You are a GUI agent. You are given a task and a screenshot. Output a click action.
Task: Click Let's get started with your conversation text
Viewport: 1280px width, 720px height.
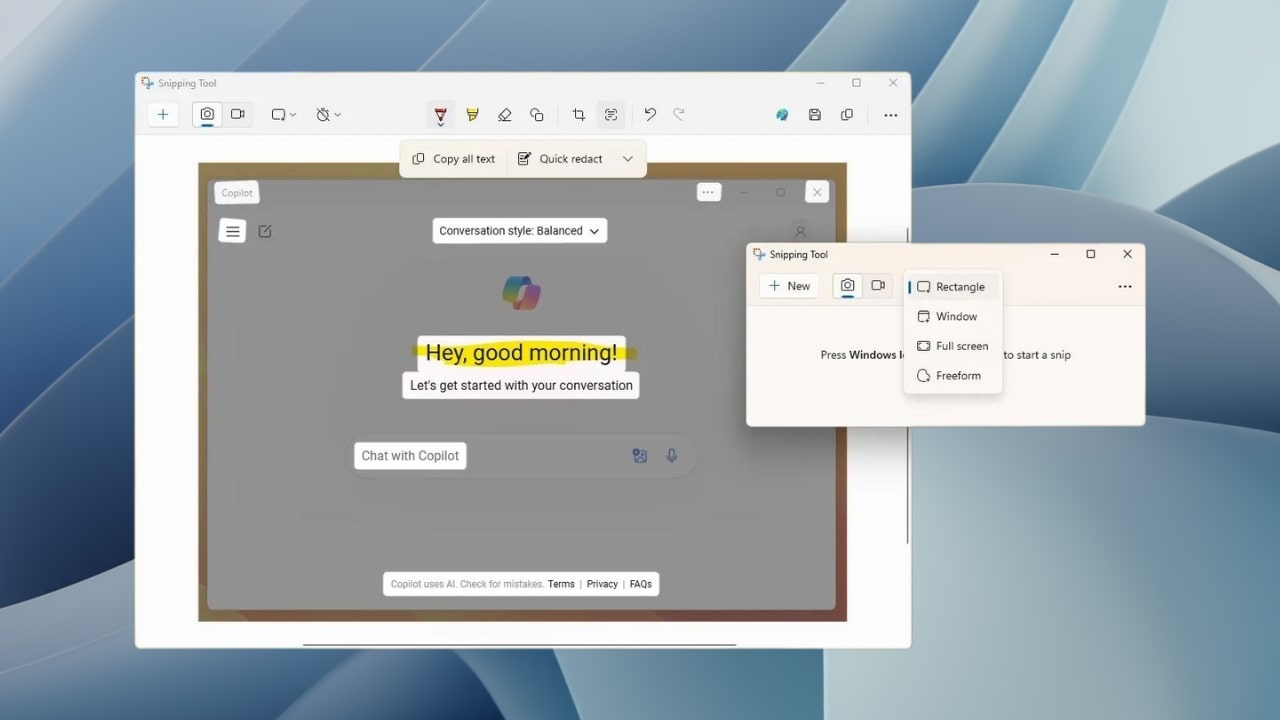pyautogui.click(x=521, y=385)
